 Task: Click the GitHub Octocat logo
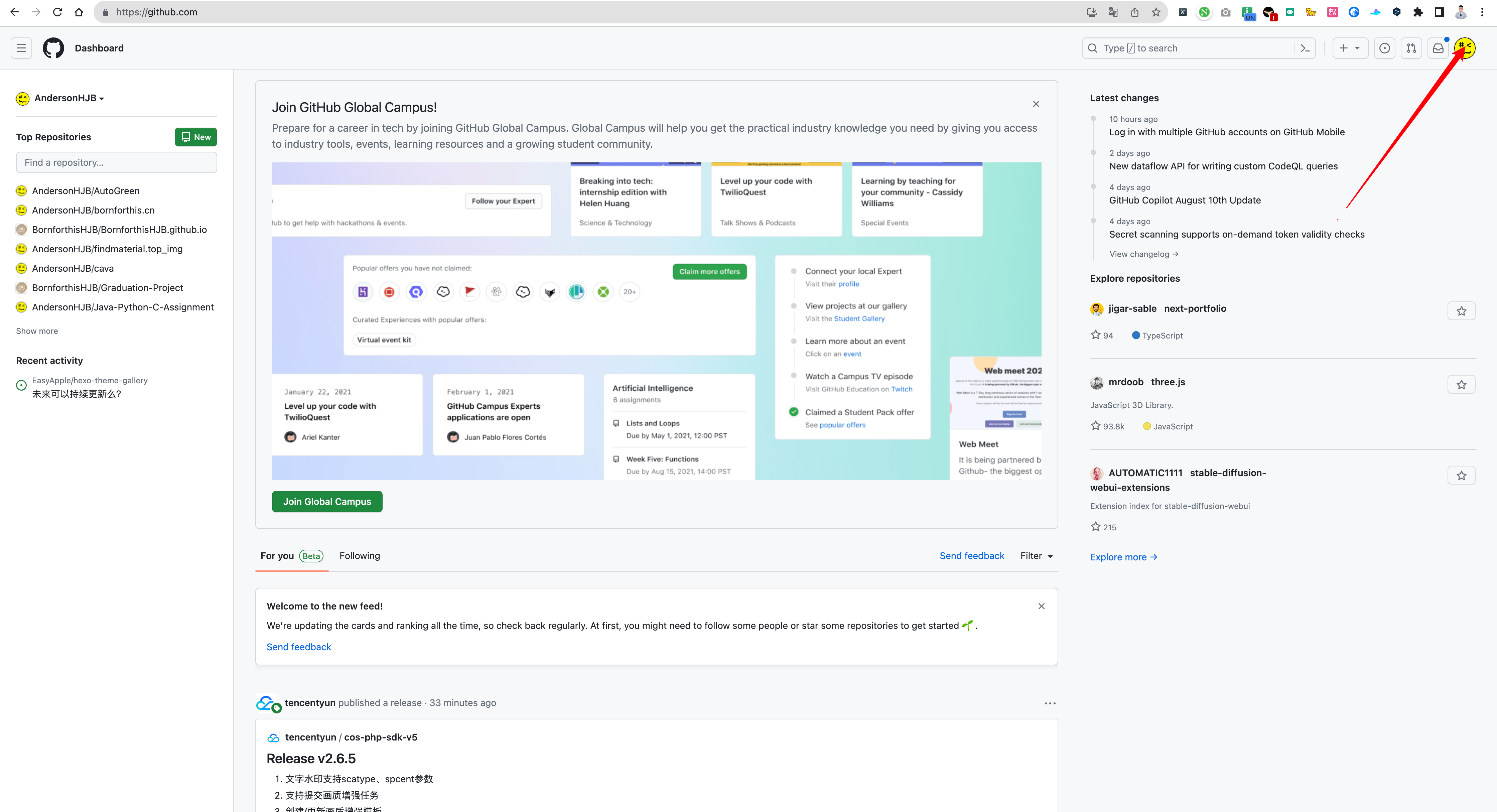tap(53, 48)
